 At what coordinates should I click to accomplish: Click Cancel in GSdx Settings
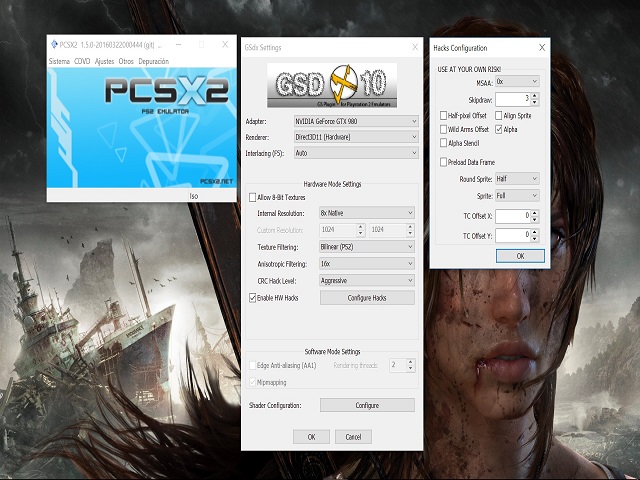point(353,437)
